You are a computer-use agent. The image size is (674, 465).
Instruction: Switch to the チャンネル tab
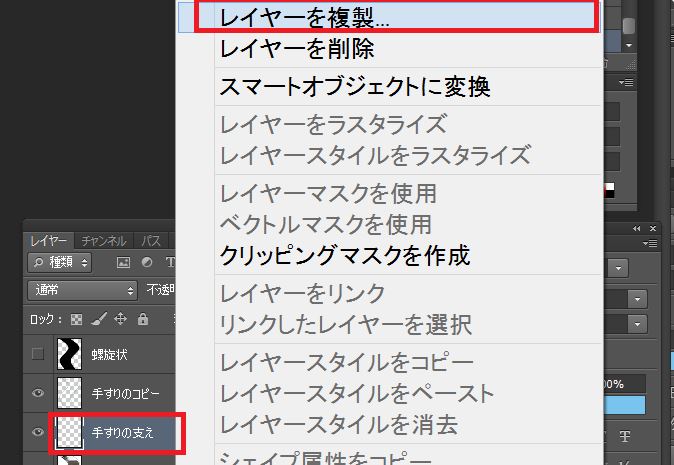coord(104,241)
